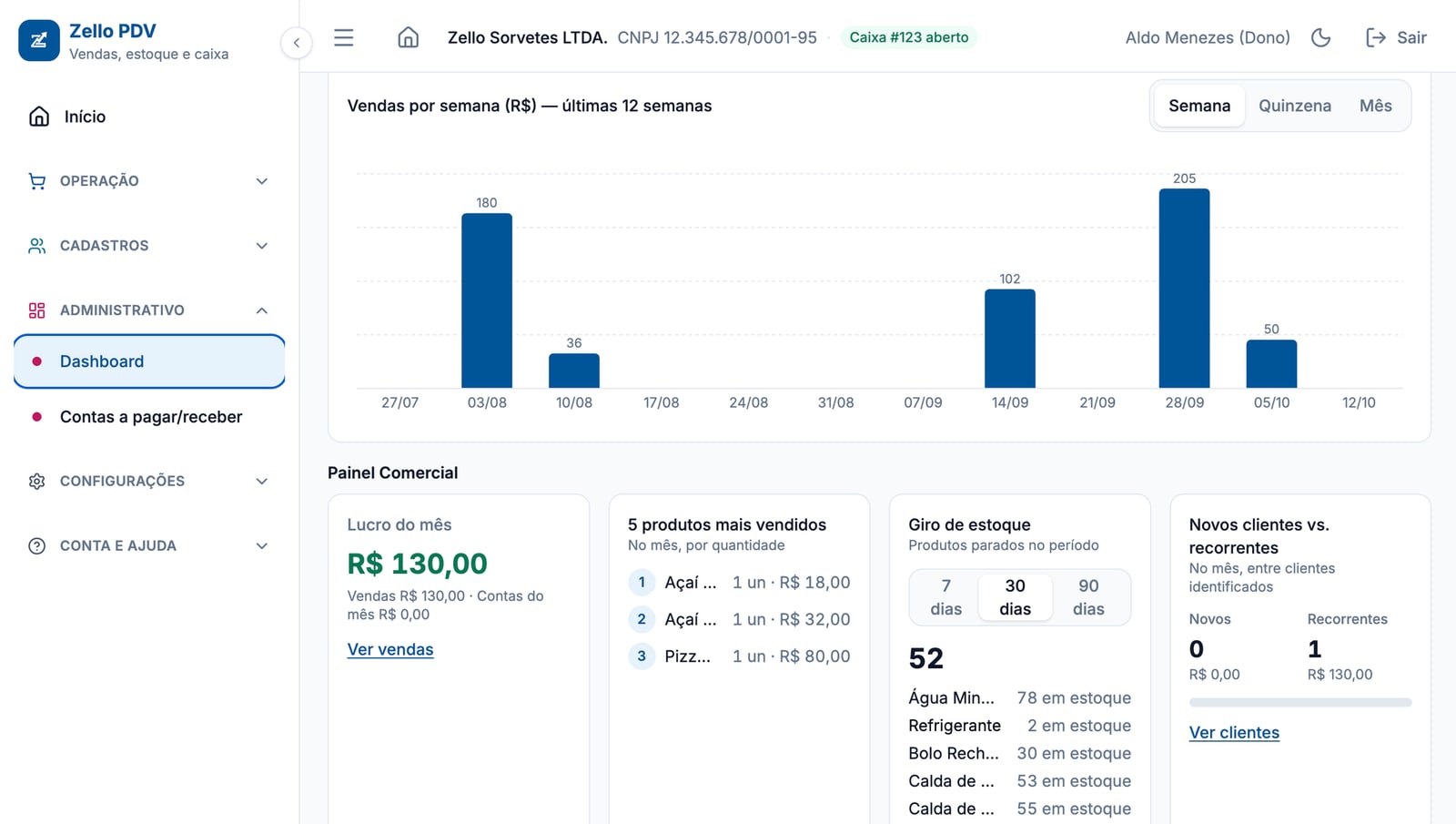
Task: Click the Sair logout button
Action: click(x=1396, y=37)
